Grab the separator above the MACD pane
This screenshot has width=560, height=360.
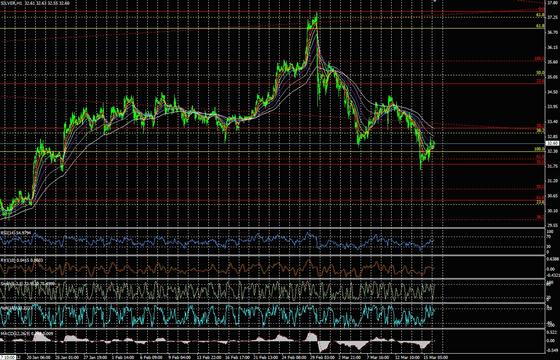tap(280, 329)
